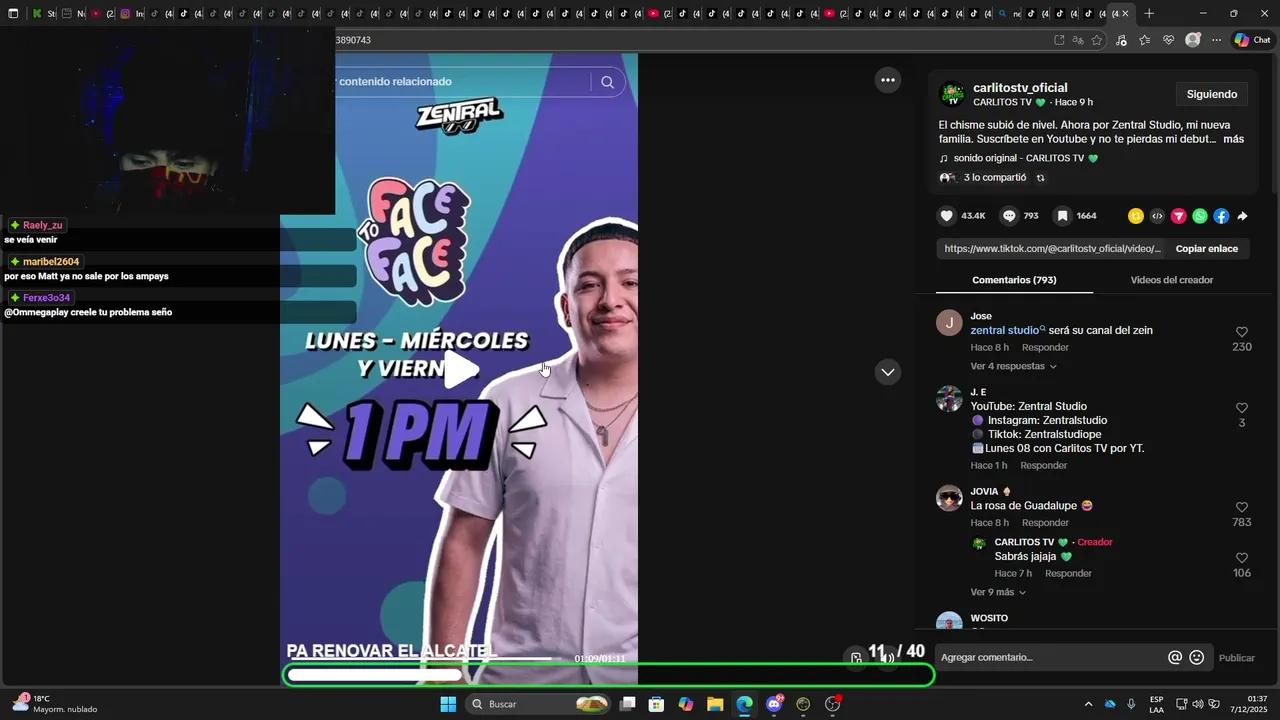Mute video with the speaker volume icon
Image resolution: width=1280 pixels, height=720 pixels.
(888, 658)
